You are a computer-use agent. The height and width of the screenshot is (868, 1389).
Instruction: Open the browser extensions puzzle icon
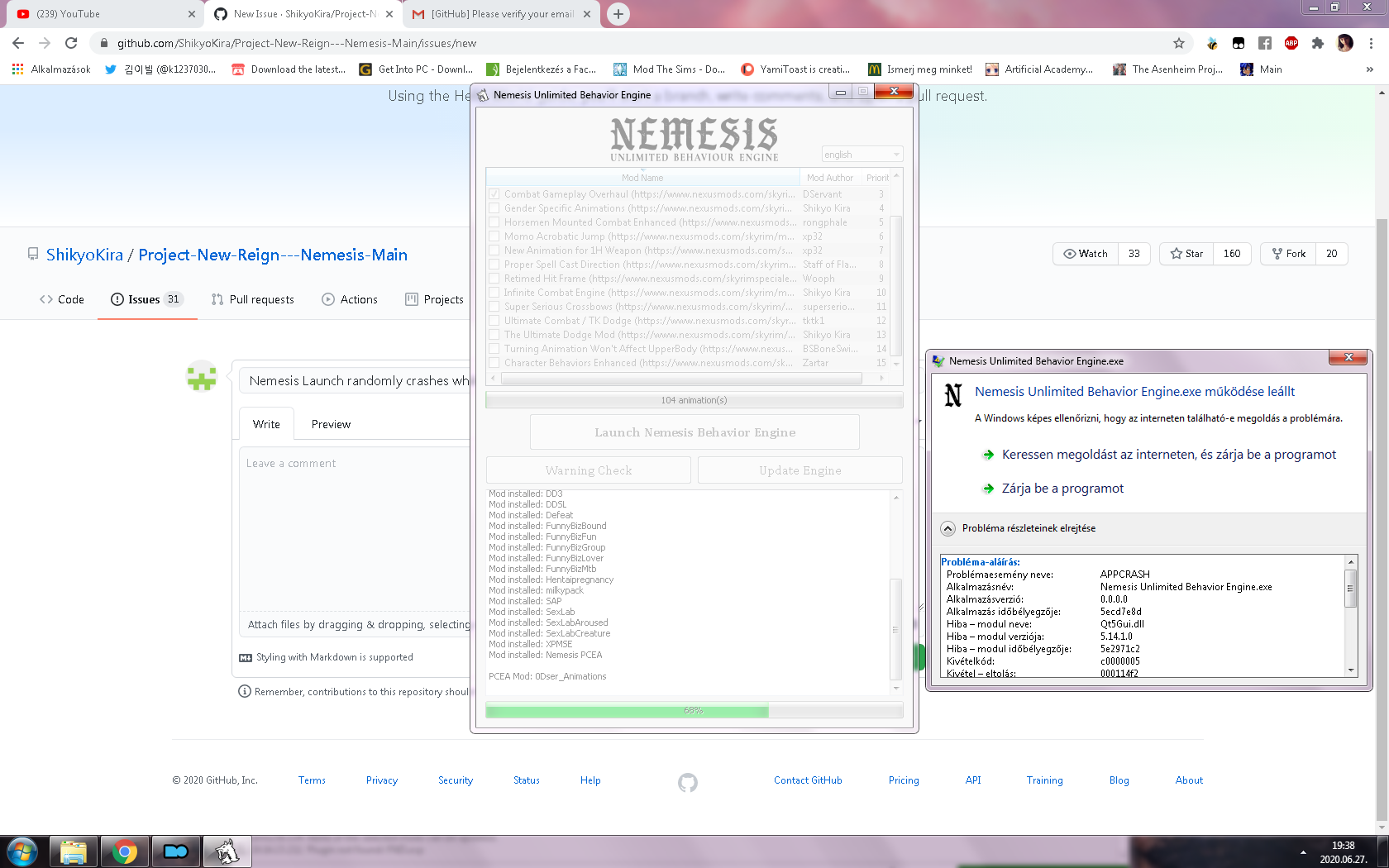[x=1318, y=43]
